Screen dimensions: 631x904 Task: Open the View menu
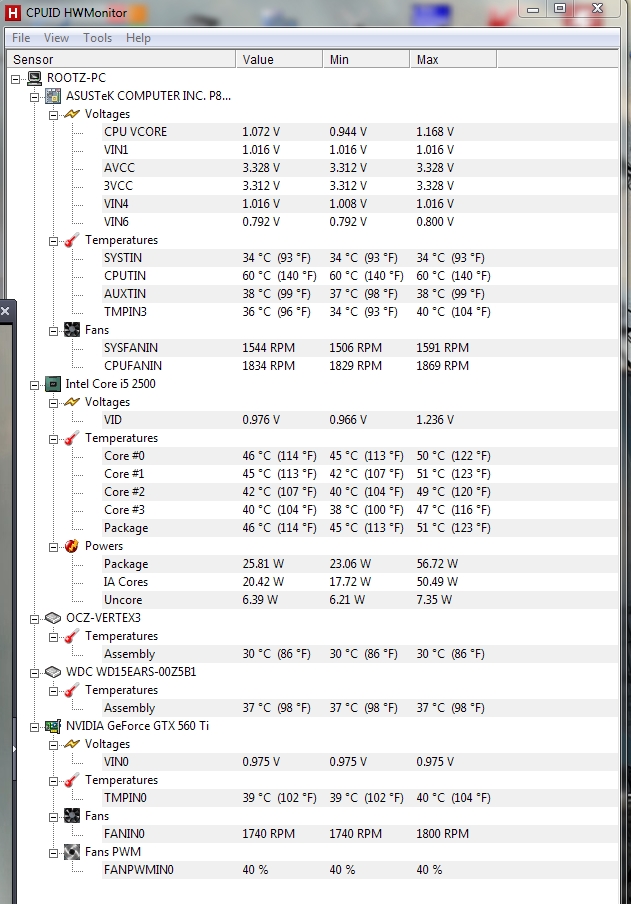pos(56,38)
